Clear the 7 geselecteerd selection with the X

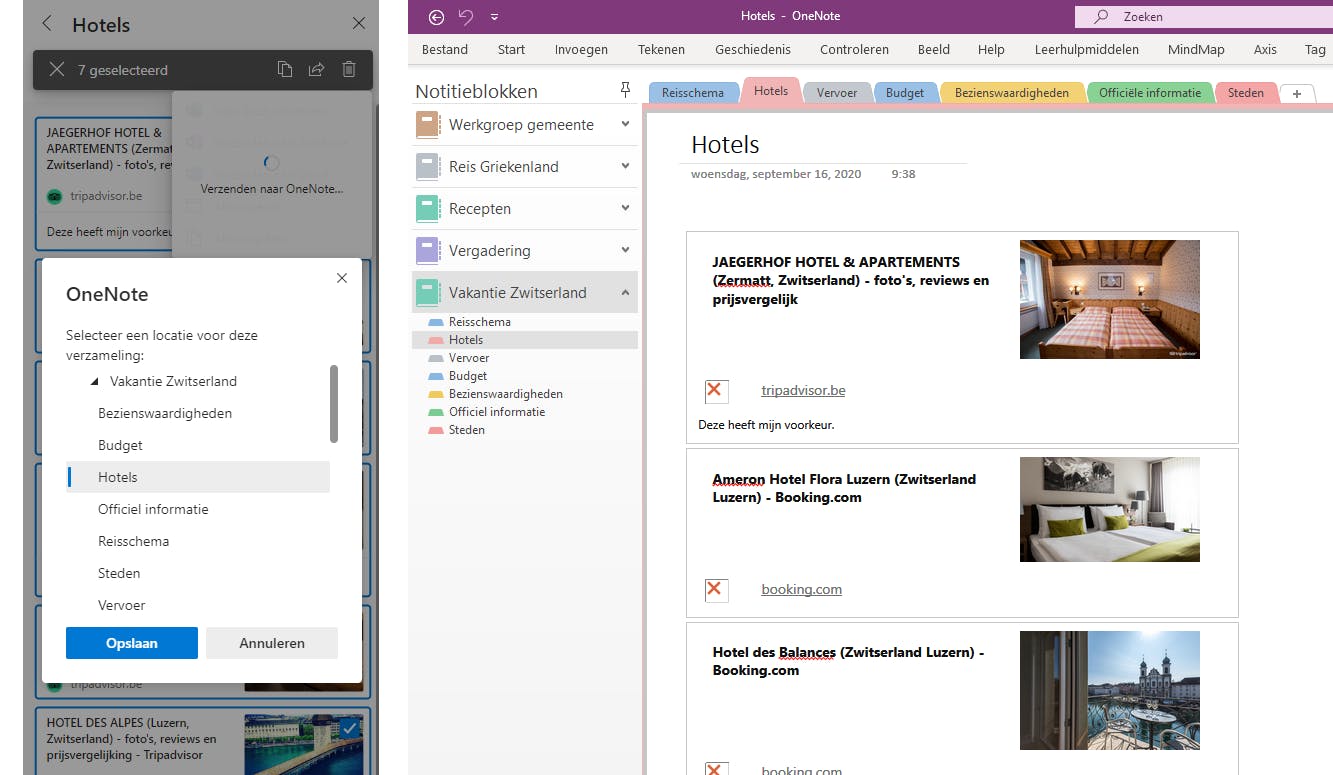[x=57, y=69]
